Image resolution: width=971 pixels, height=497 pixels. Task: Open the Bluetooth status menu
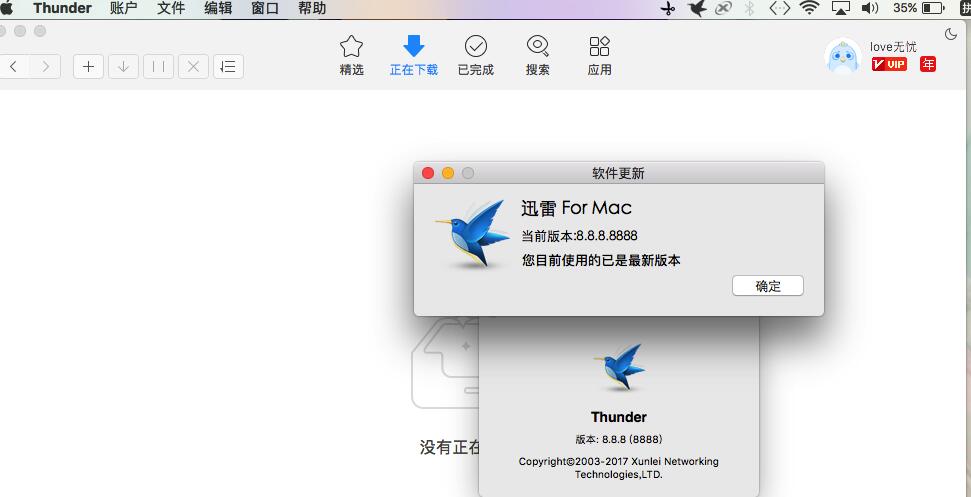pos(750,8)
